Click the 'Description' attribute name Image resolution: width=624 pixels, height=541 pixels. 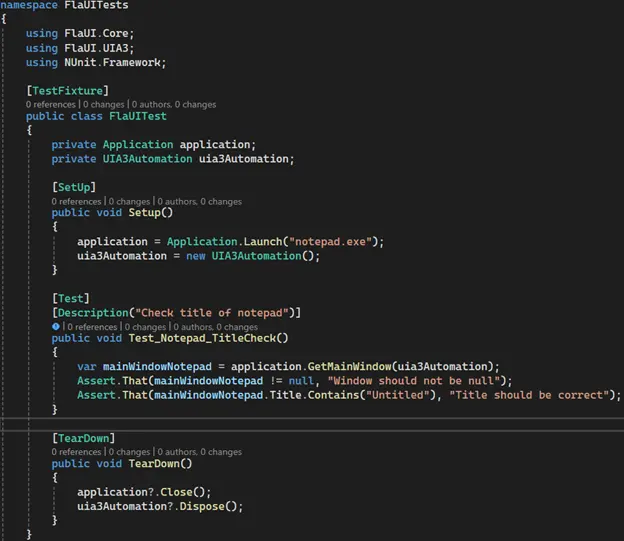click(93, 313)
